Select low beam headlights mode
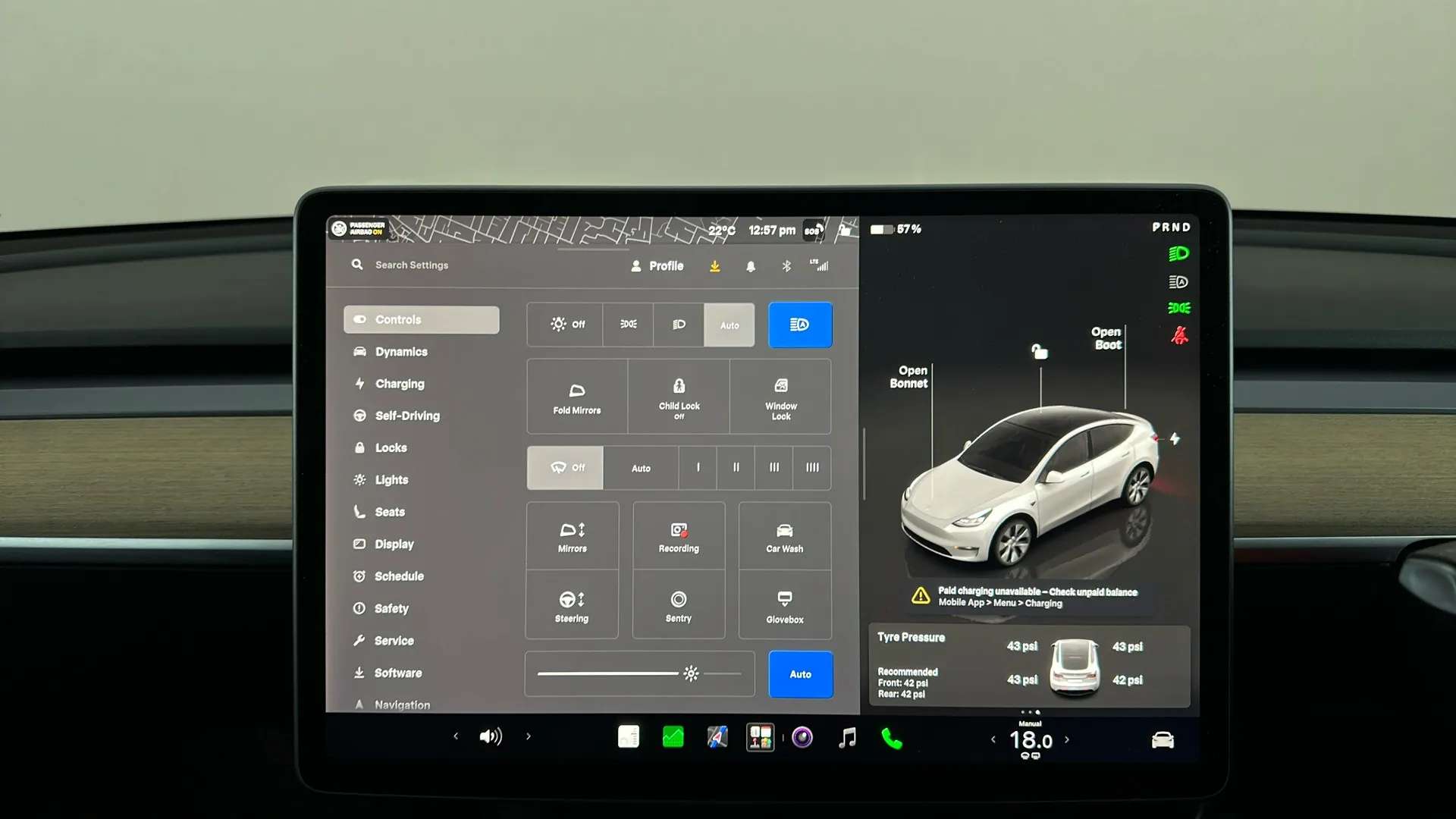1456x819 pixels. [679, 325]
